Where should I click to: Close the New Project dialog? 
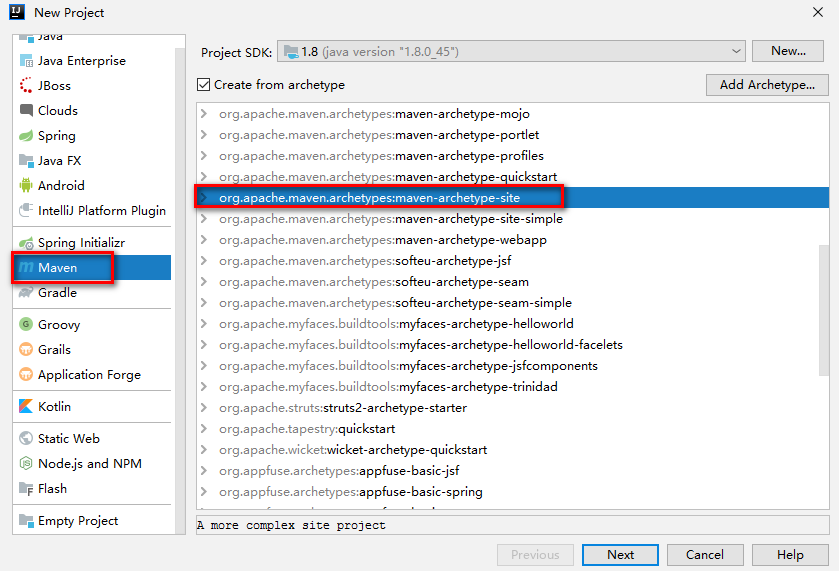[818, 12]
